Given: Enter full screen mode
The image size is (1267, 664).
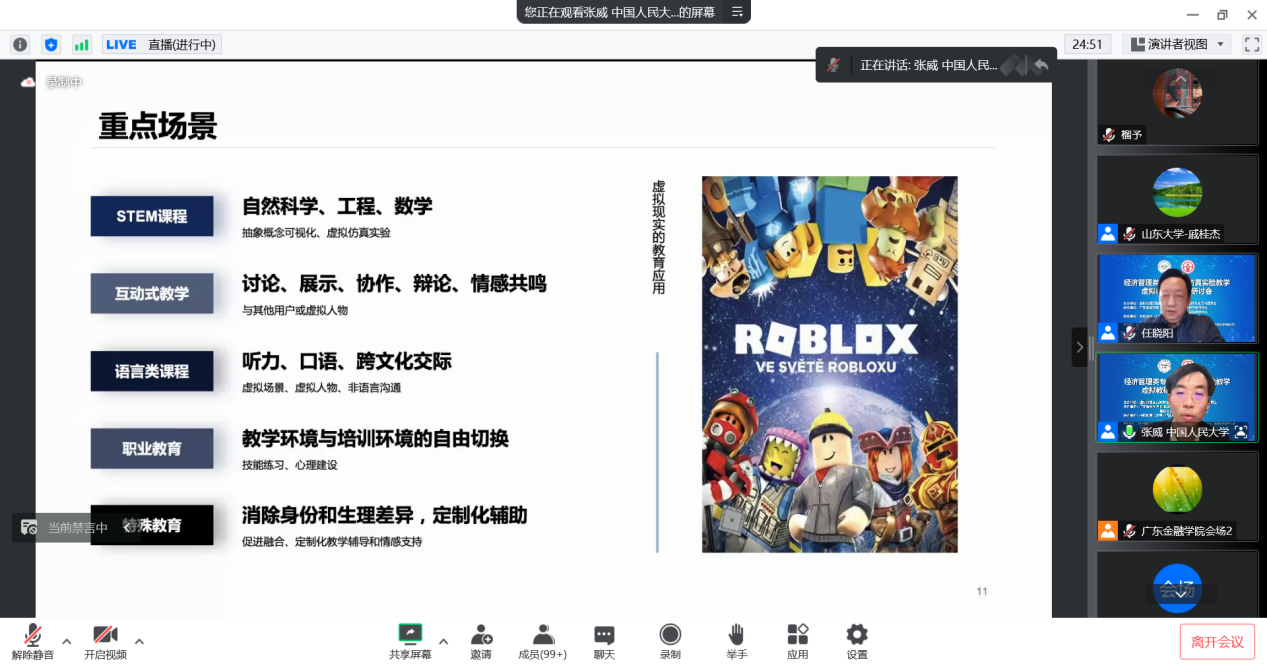Looking at the screenshot, I should click(x=1252, y=44).
